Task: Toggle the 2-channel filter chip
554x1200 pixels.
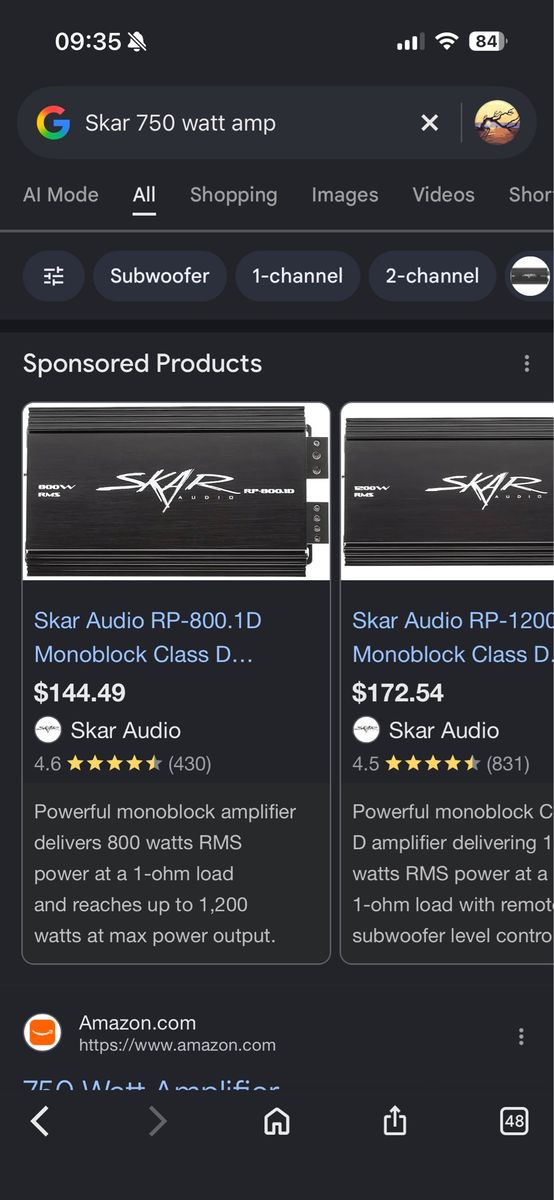Action: pos(432,276)
